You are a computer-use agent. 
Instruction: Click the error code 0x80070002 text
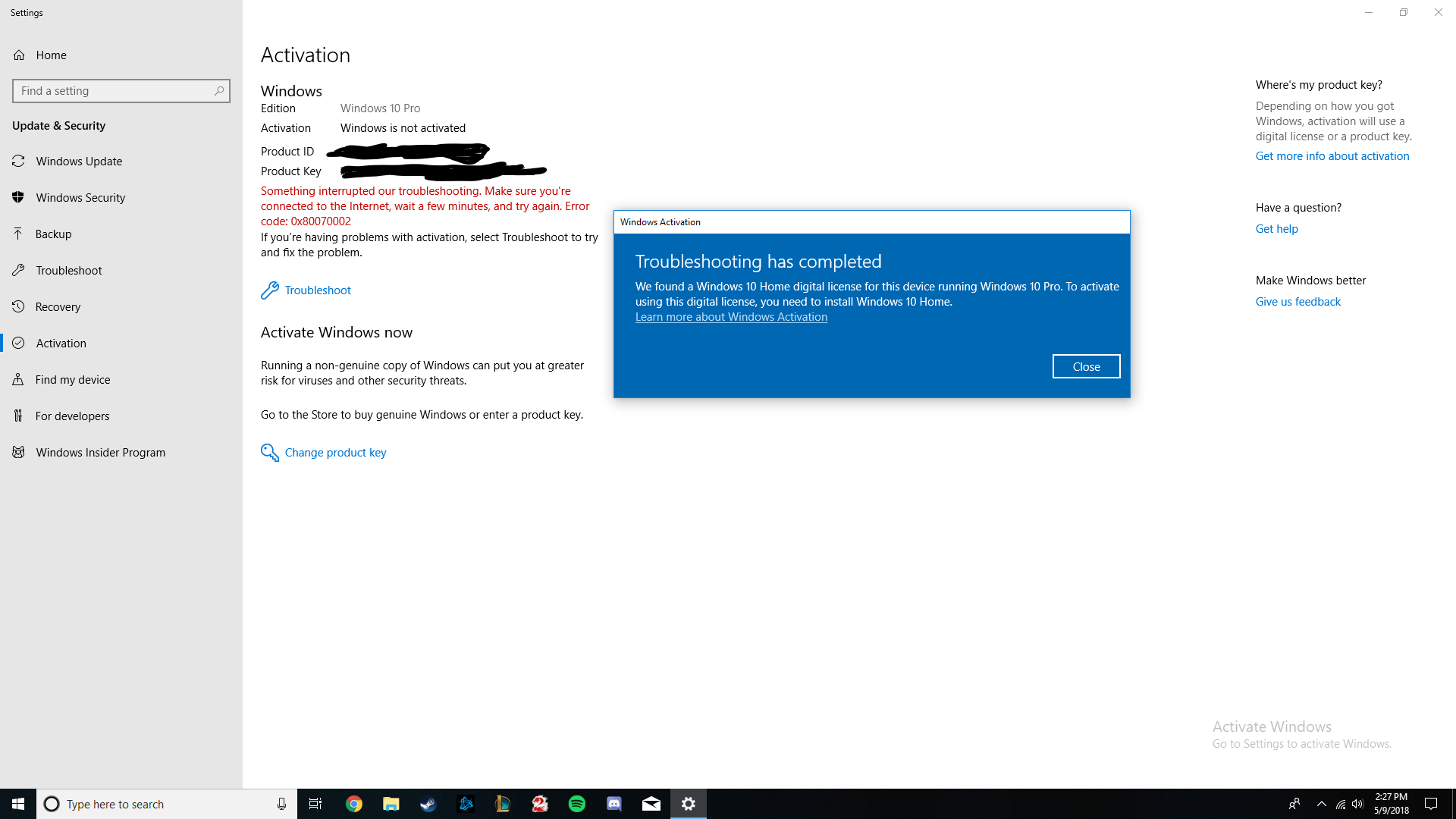coord(321,221)
